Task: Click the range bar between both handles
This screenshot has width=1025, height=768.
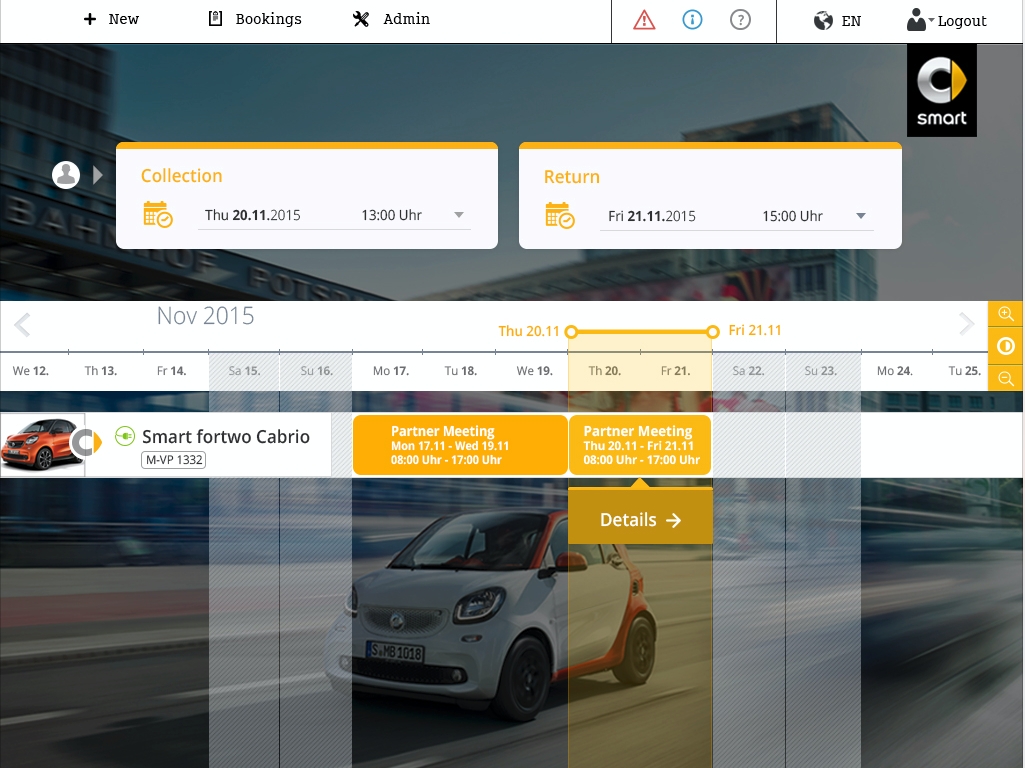Action: [x=642, y=332]
